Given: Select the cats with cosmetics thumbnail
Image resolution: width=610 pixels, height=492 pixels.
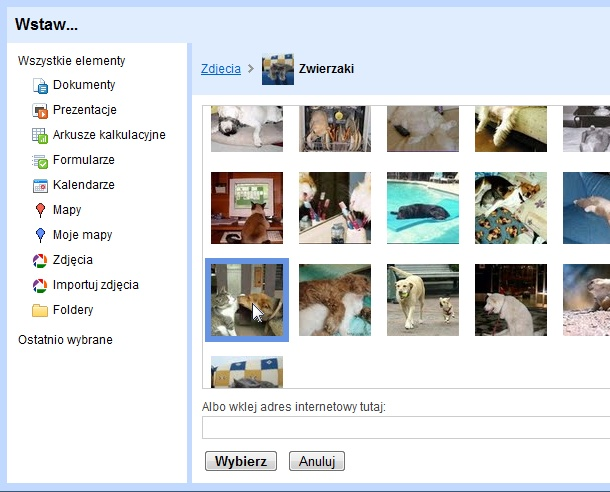Looking at the screenshot, I should (335, 208).
